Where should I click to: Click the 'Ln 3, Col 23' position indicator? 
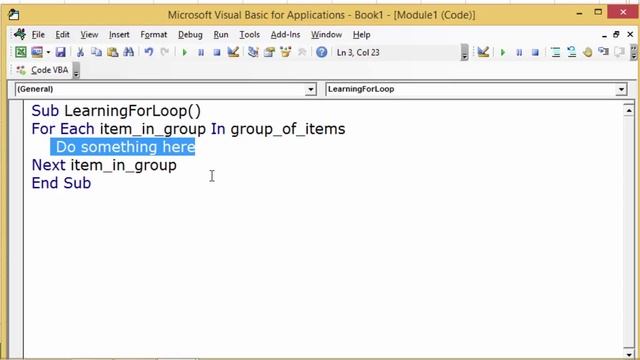358,53
